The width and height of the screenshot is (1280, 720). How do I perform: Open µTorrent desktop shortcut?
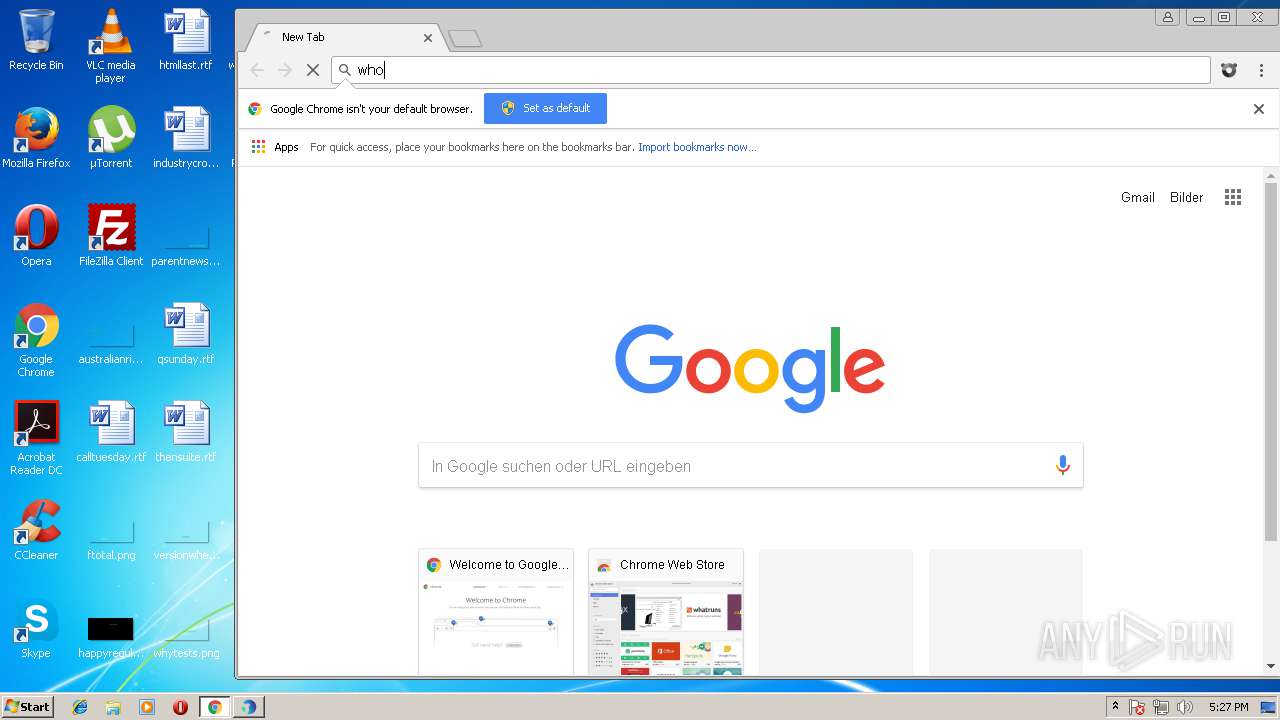click(110, 138)
